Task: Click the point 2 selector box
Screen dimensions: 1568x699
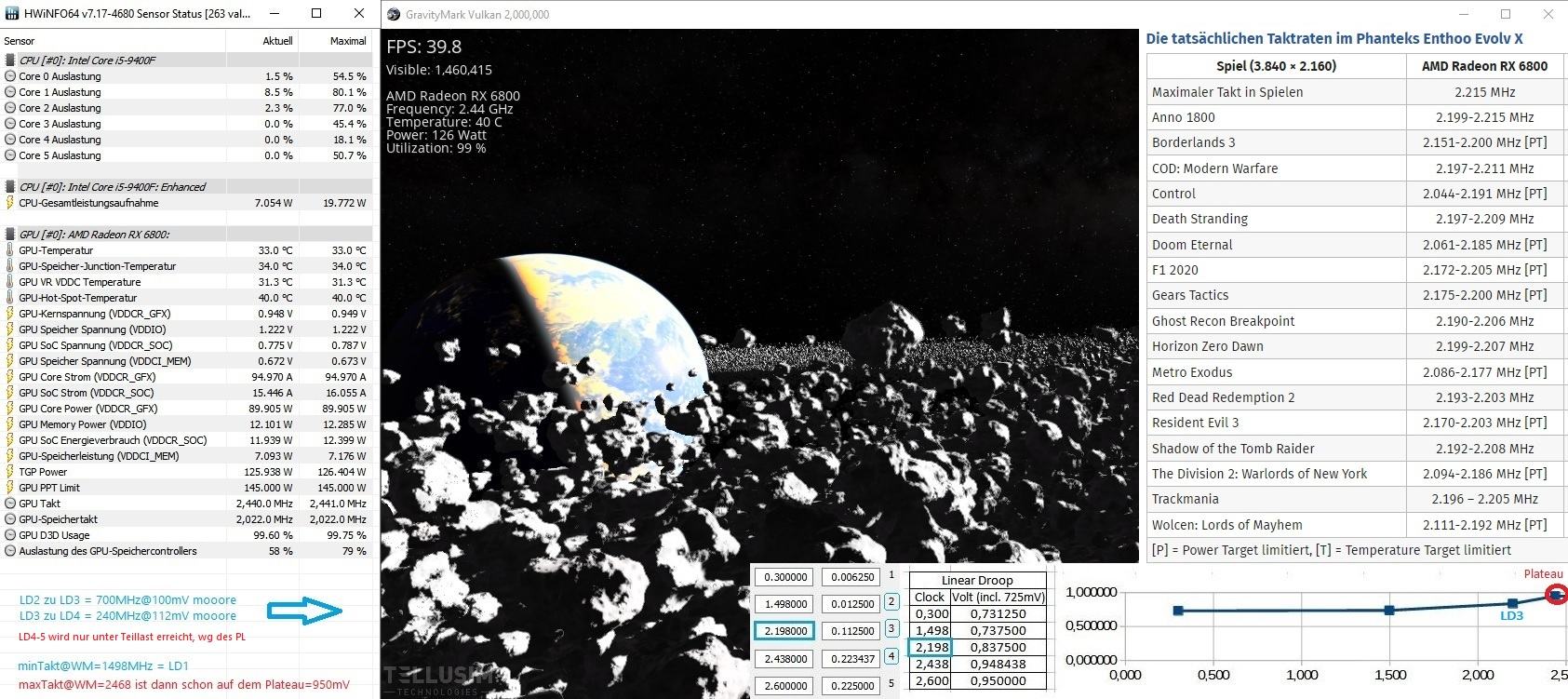Action: 891,602
